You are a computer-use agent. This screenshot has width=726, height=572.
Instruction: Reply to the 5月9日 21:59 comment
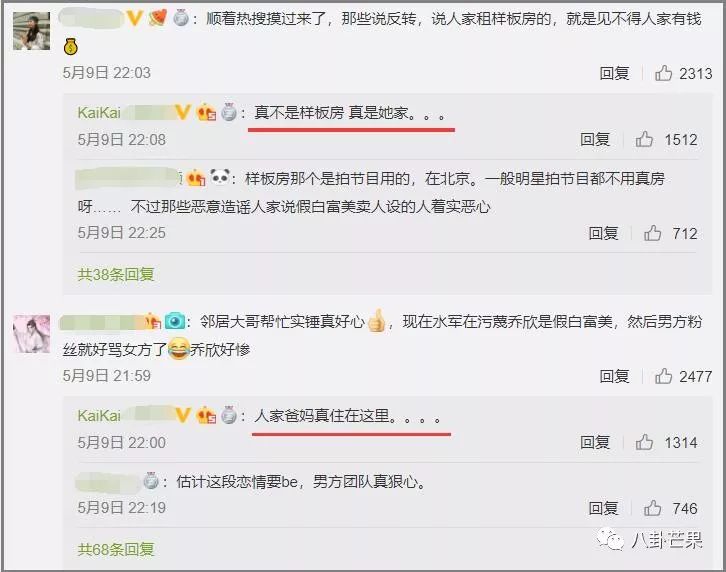[614, 376]
